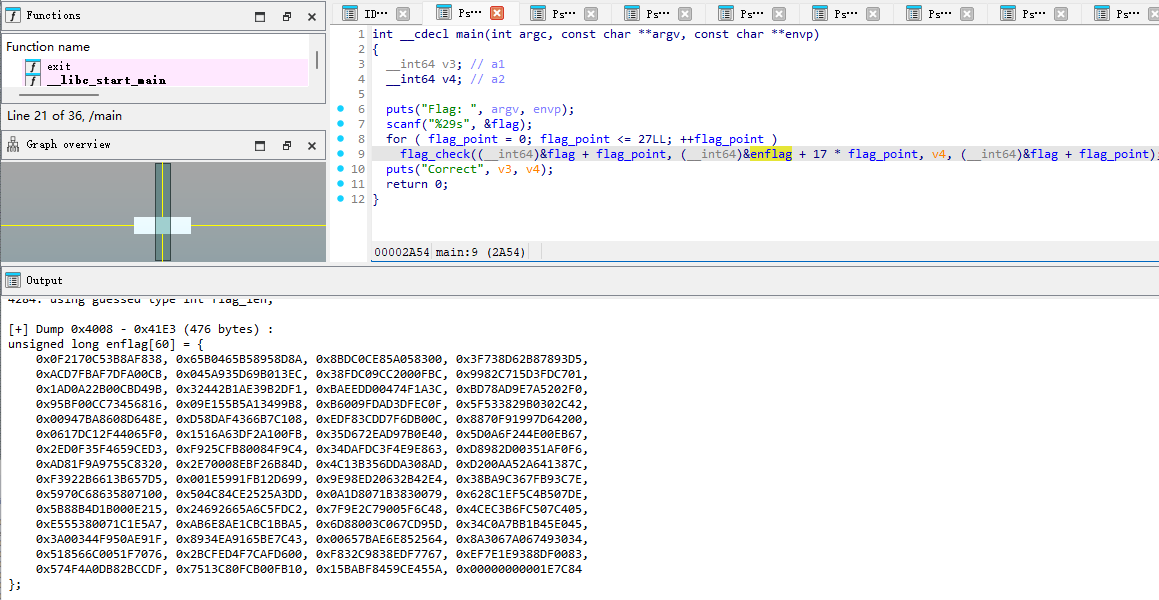The image size is (1159, 600).
Task: Click the '[+] Dump 0x4008 - 0x41E3' output line
Action: click(x=140, y=330)
